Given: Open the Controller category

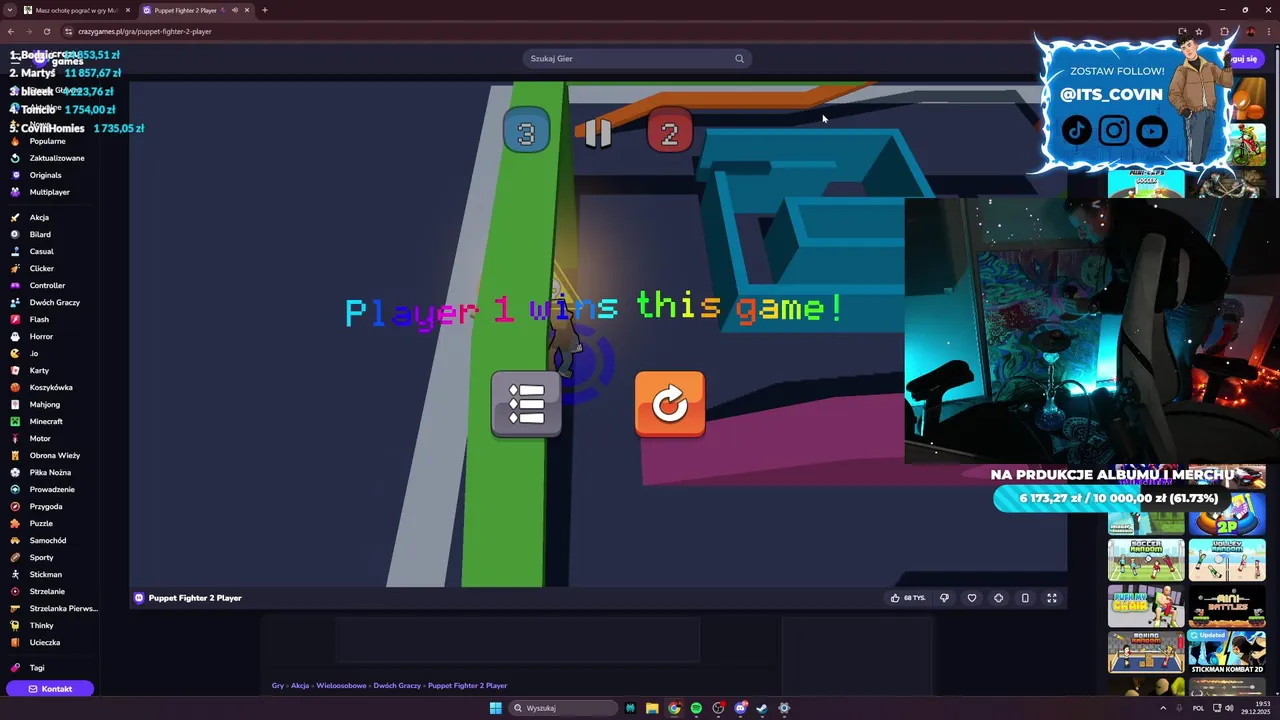Looking at the screenshot, I should (x=48, y=285).
